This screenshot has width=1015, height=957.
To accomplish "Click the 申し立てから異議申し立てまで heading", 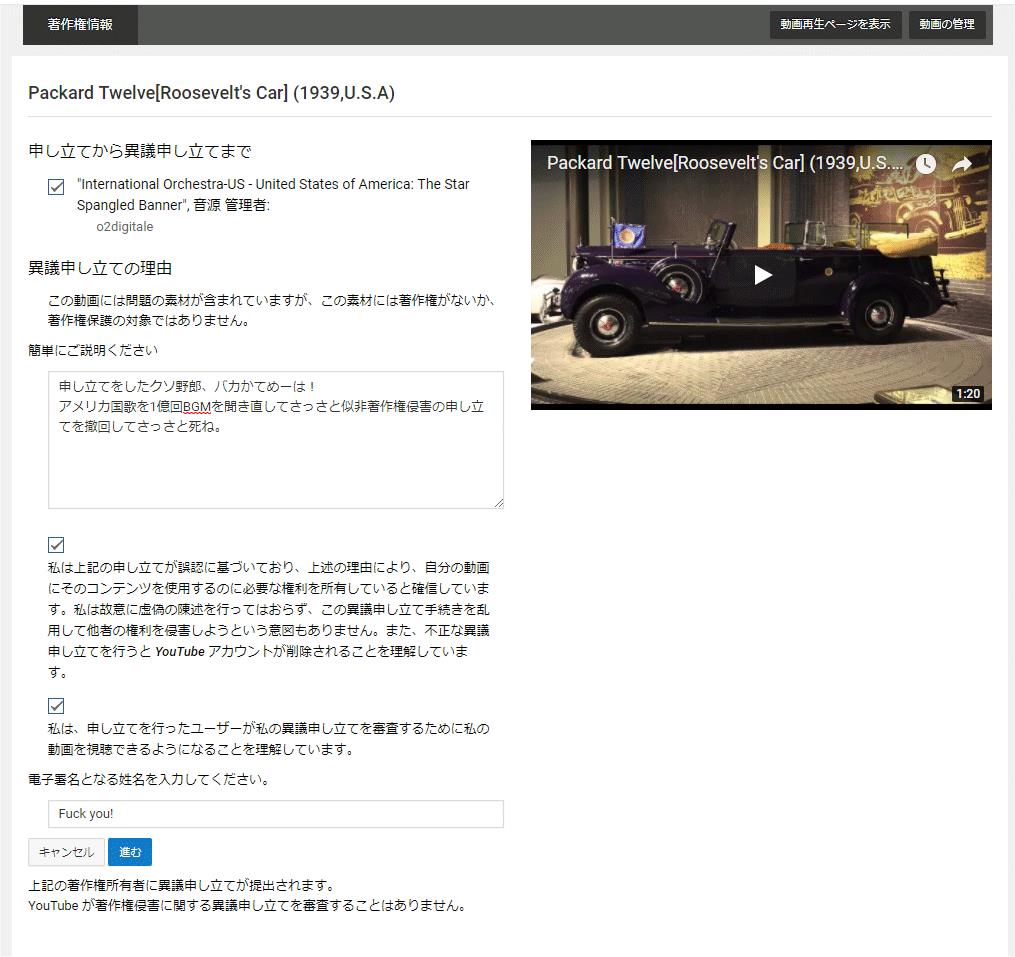I will (140, 152).
